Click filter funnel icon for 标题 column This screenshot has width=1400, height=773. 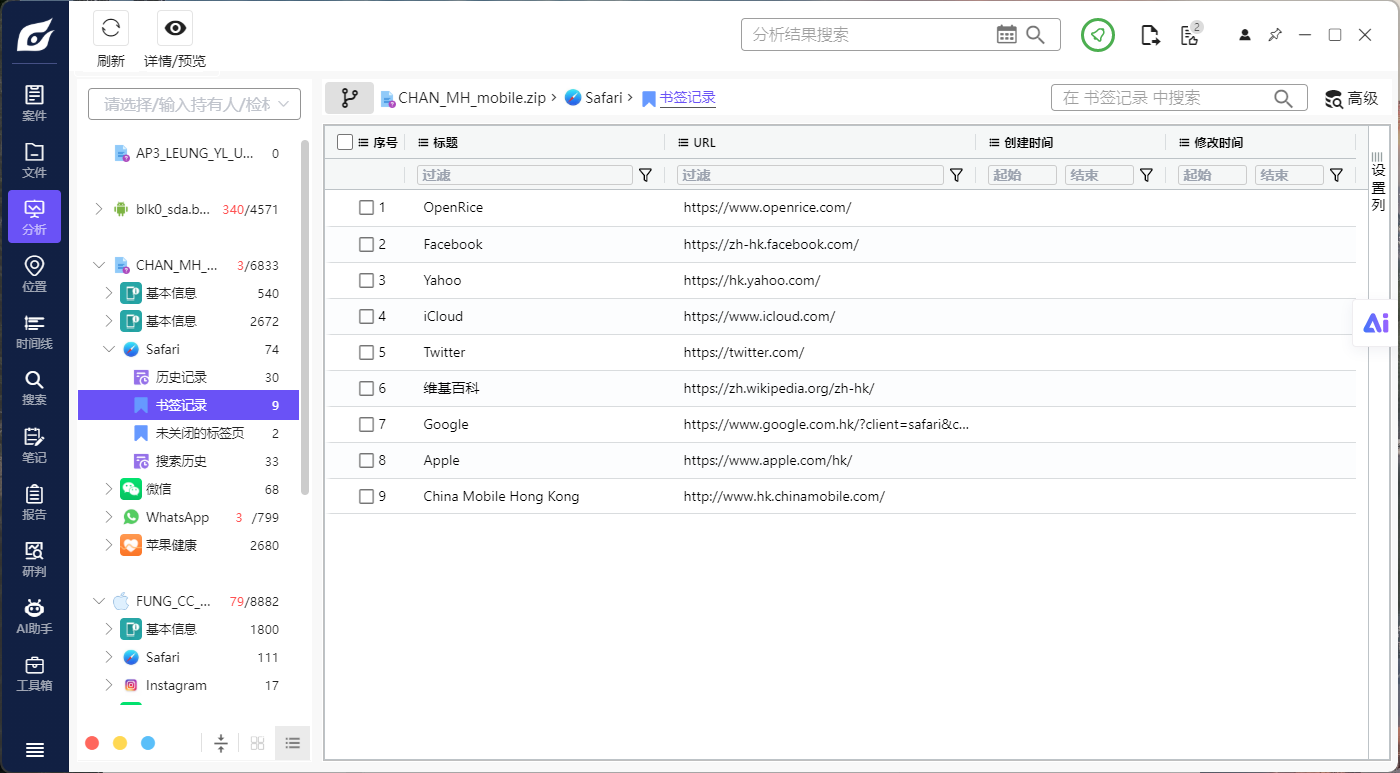pyautogui.click(x=645, y=175)
